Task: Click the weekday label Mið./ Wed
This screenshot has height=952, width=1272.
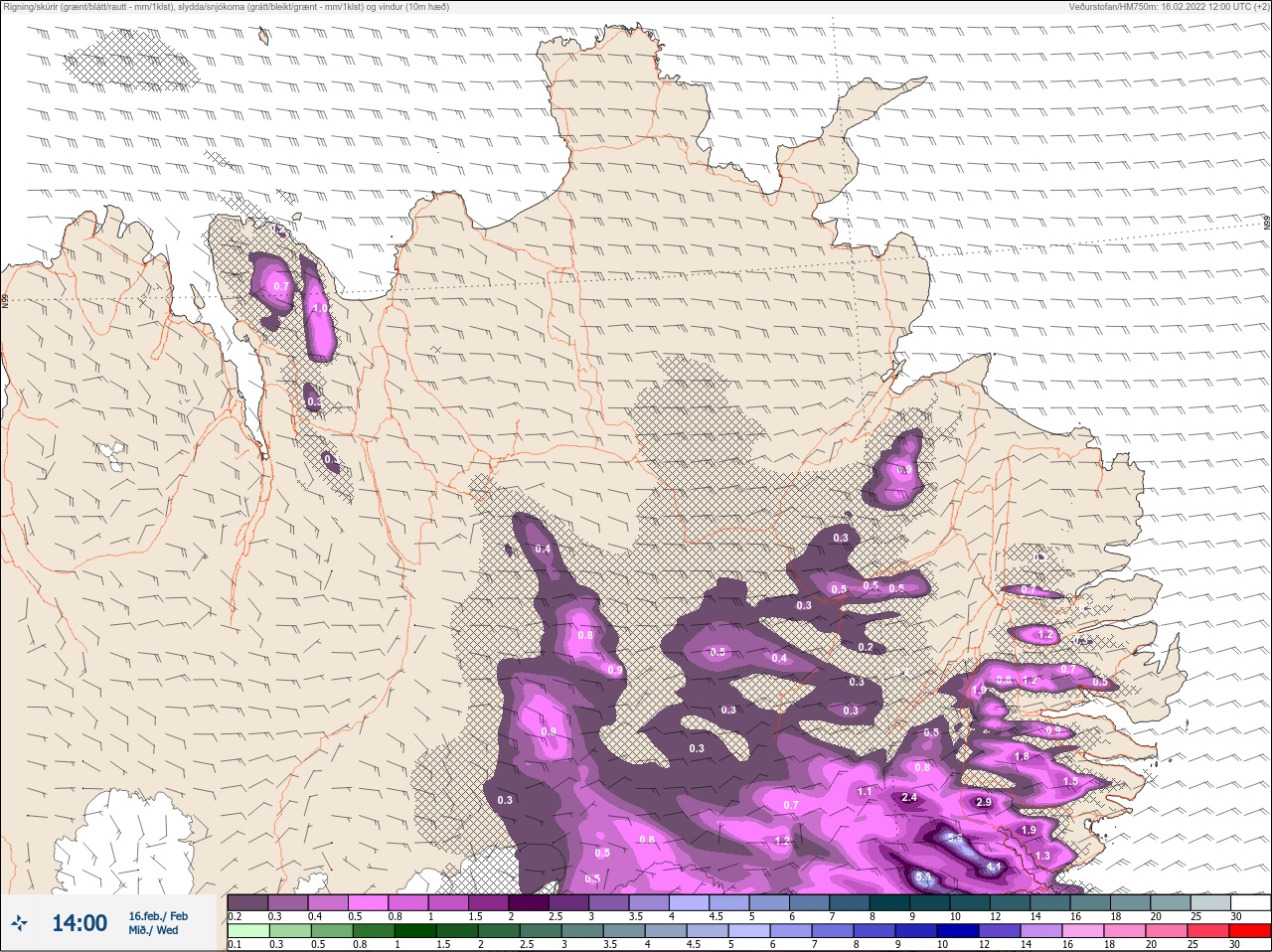Action: pyautogui.click(x=153, y=930)
